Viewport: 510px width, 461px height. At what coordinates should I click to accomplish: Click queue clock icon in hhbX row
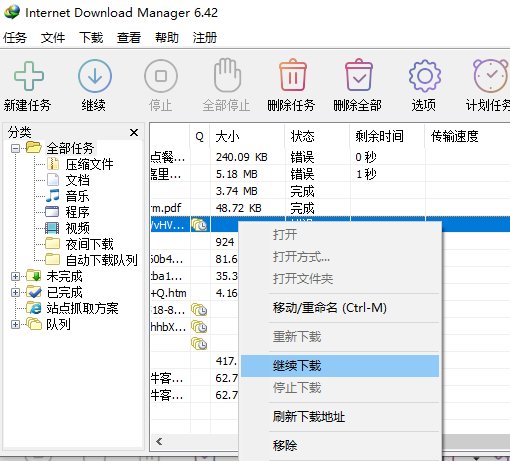199,327
